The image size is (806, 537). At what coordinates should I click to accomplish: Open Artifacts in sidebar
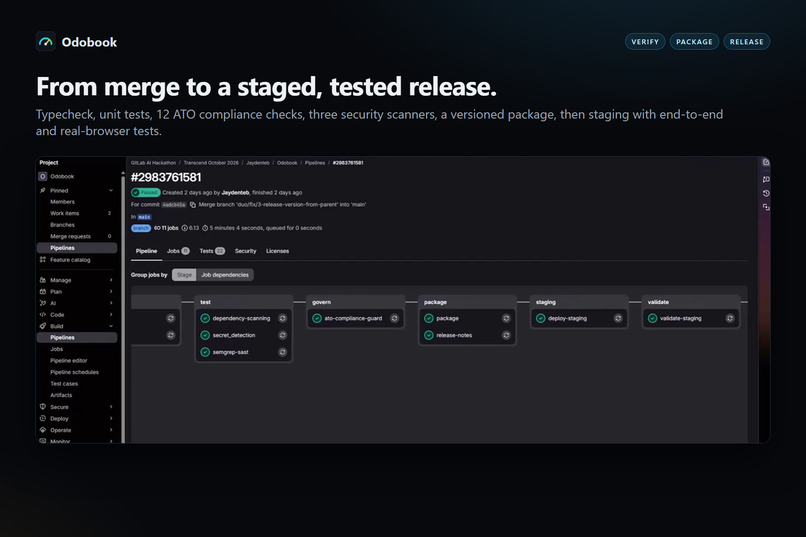tap(61, 395)
